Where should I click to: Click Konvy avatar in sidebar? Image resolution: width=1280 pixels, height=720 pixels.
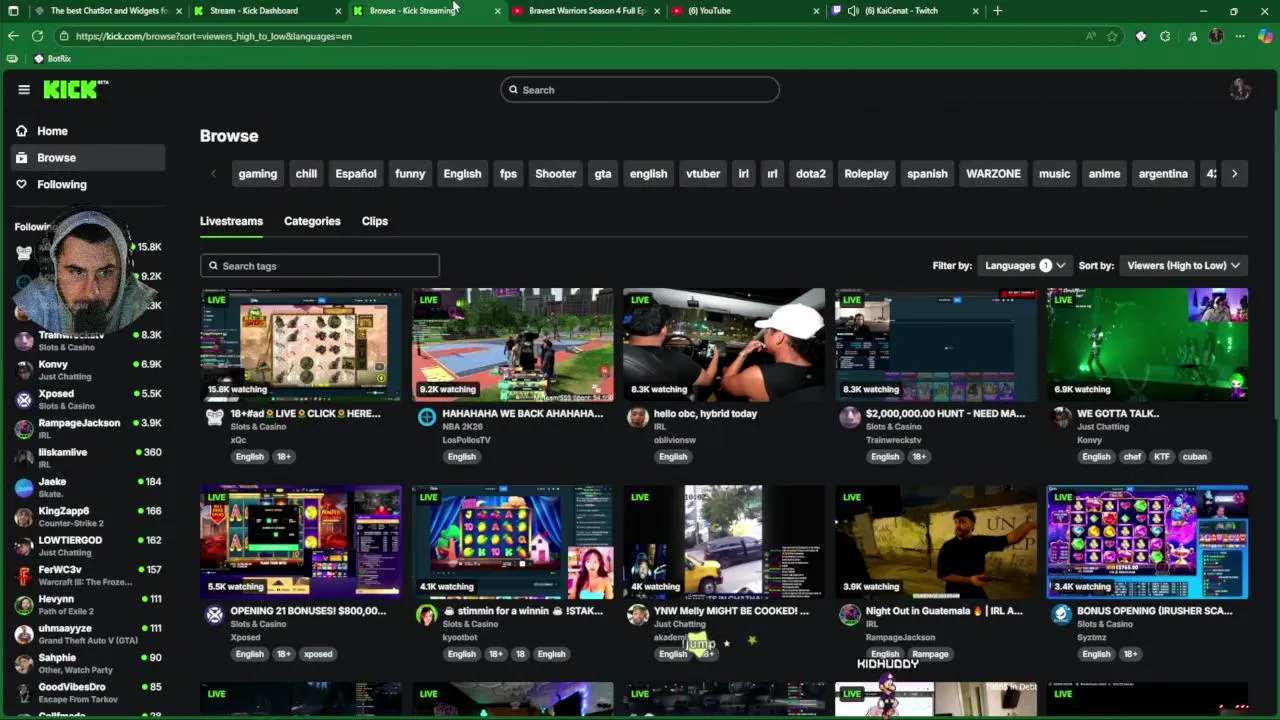click(24, 370)
